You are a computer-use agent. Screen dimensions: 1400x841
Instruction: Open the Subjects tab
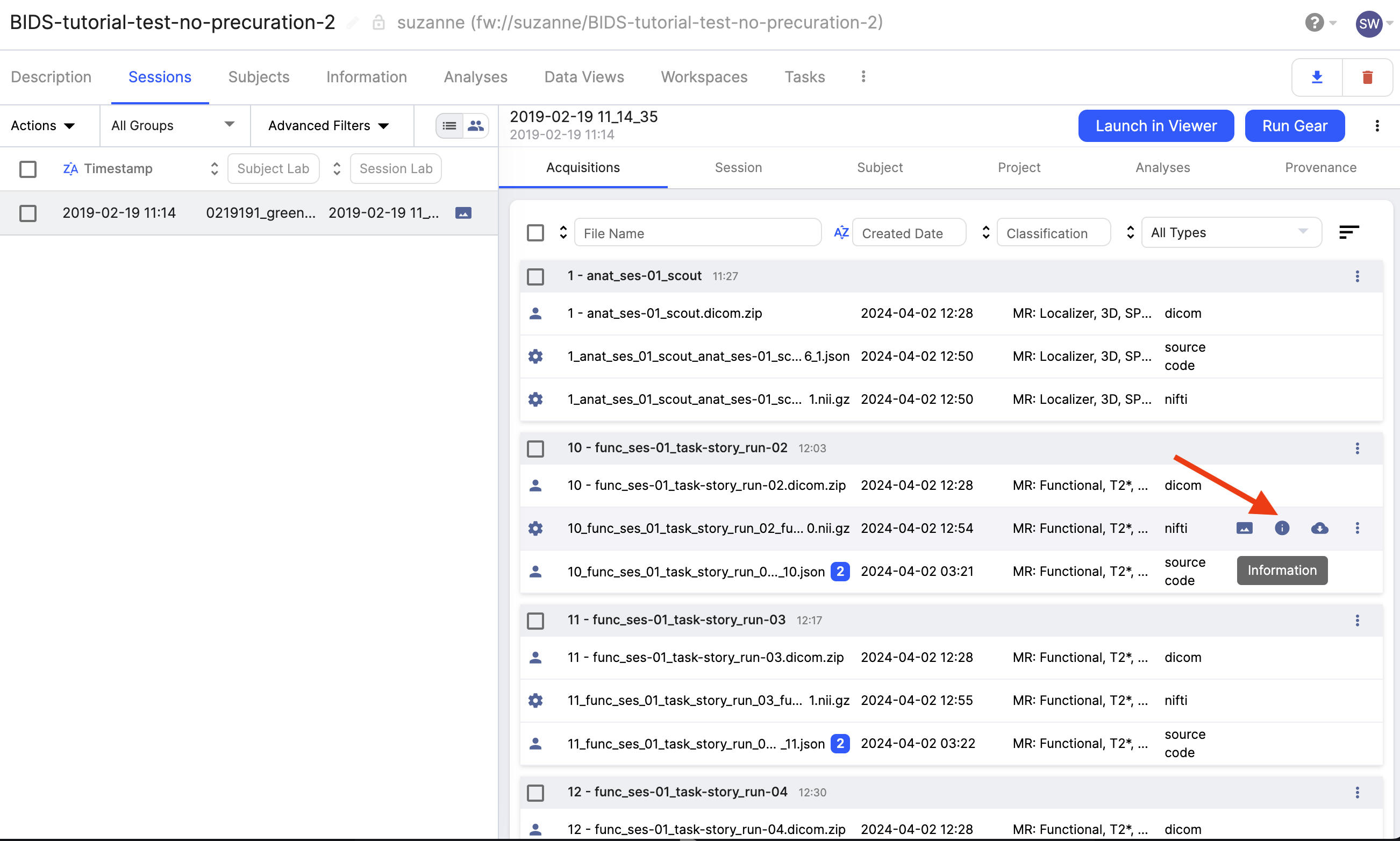click(259, 77)
